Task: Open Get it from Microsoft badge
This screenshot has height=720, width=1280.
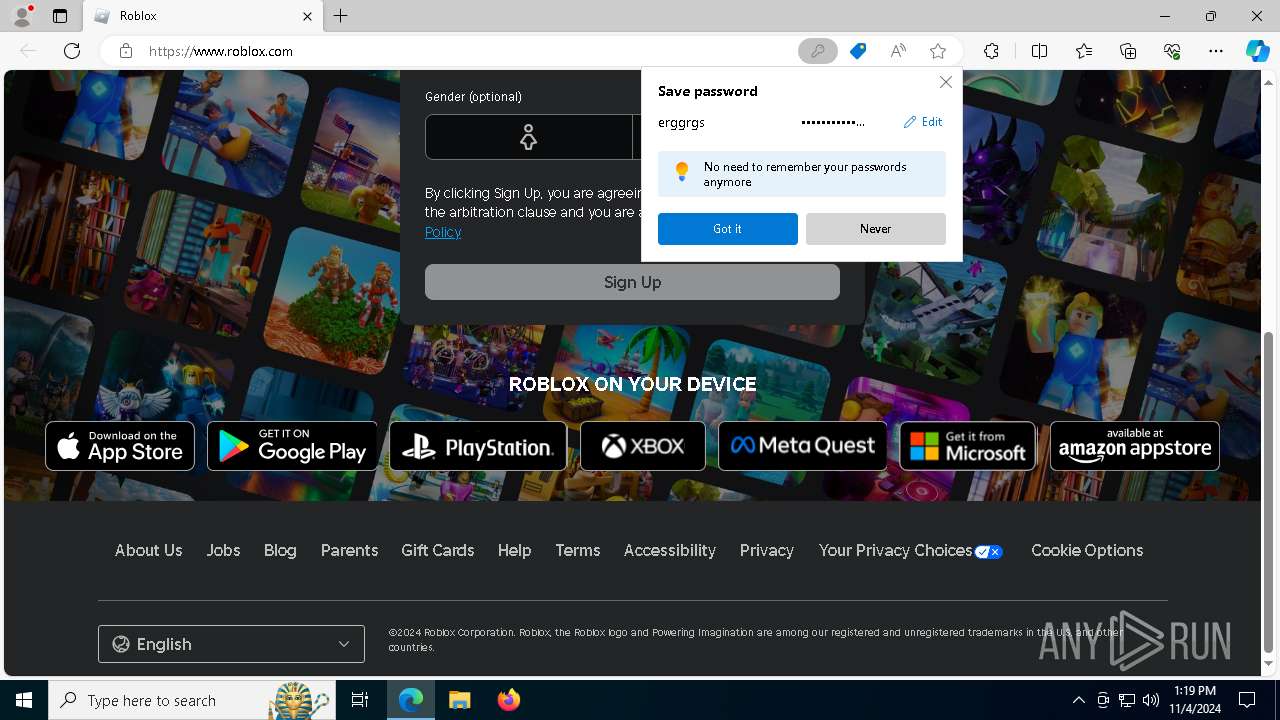Action: (x=968, y=446)
